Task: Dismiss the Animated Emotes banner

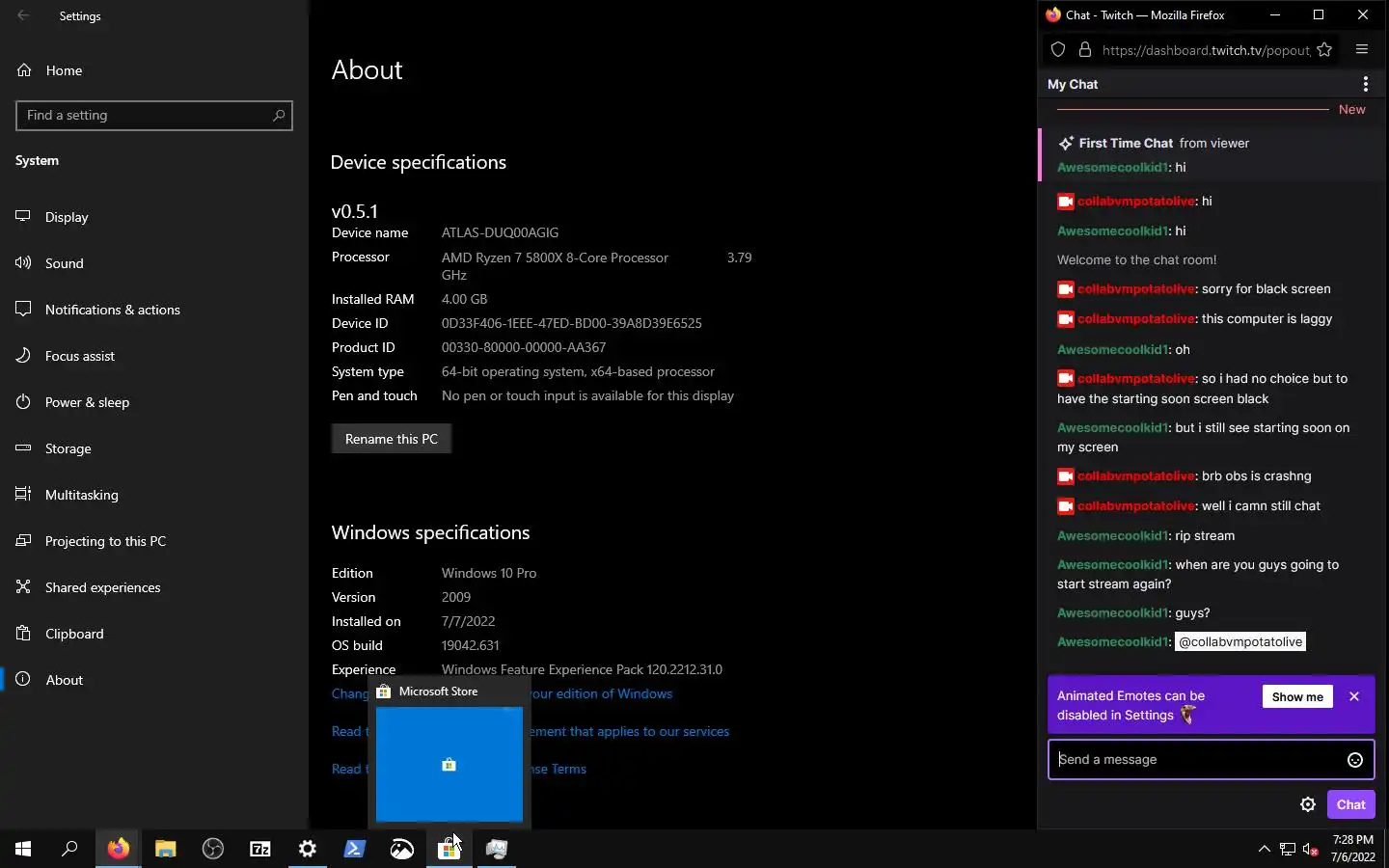Action: coord(1354,696)
